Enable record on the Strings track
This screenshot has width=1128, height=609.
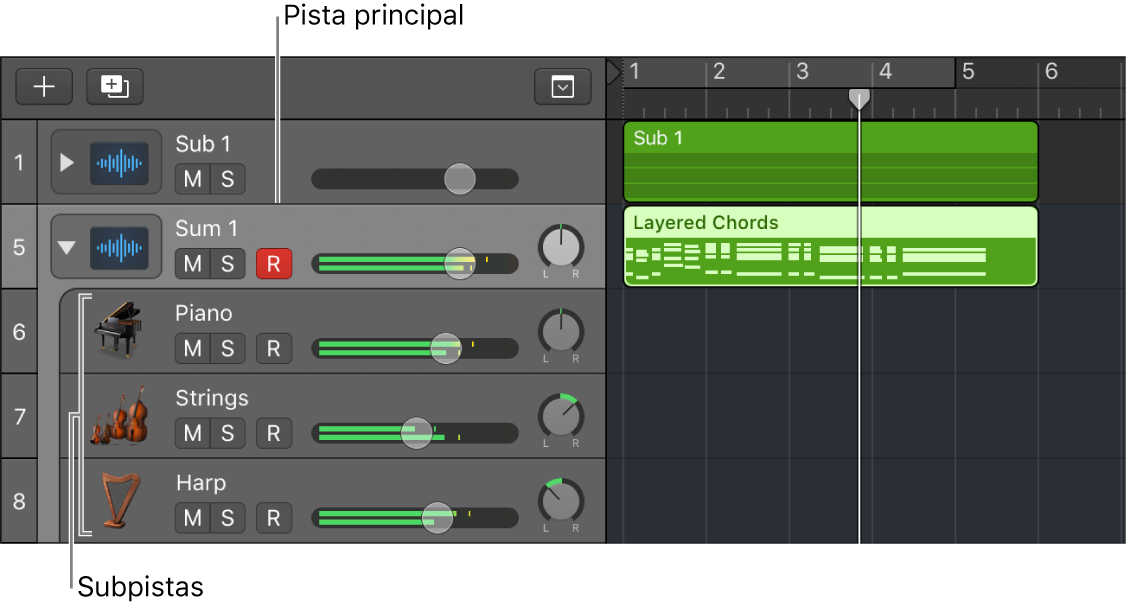pyautogui.click(x=273, y=433)
